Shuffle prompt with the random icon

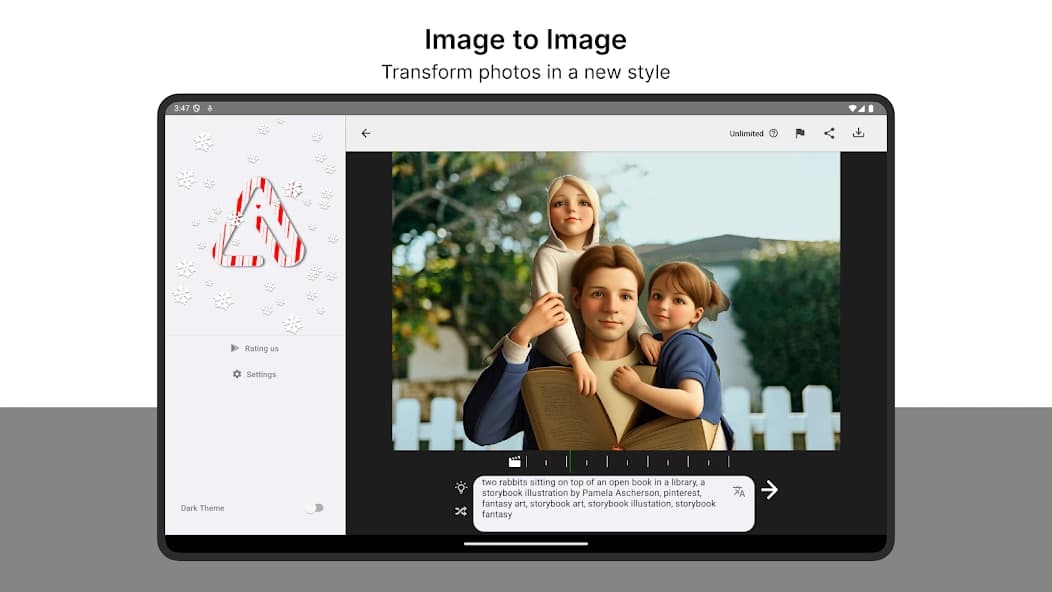tap(461, 511)
